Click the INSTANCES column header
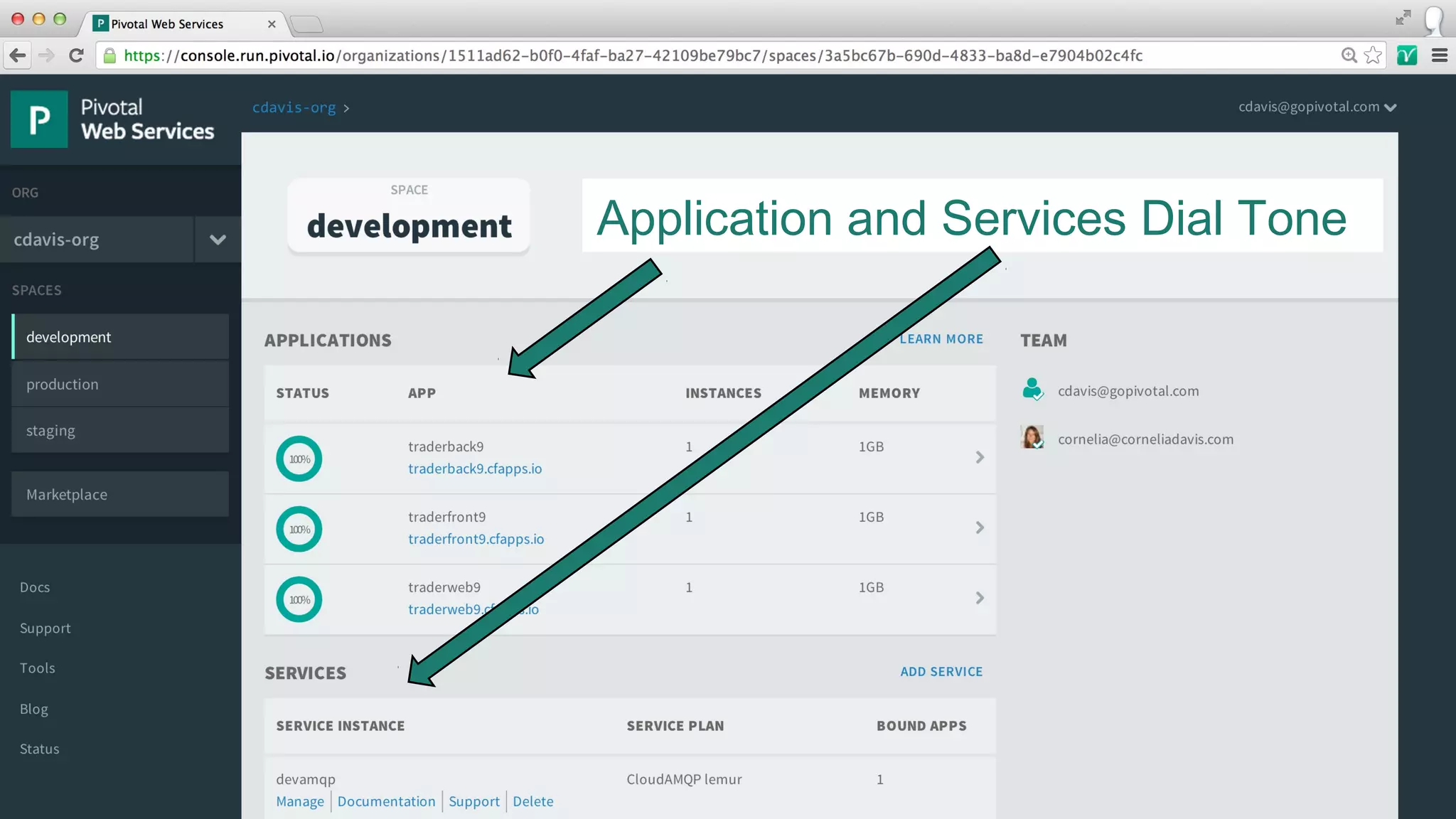1456x819 pixels. point(723,393)
